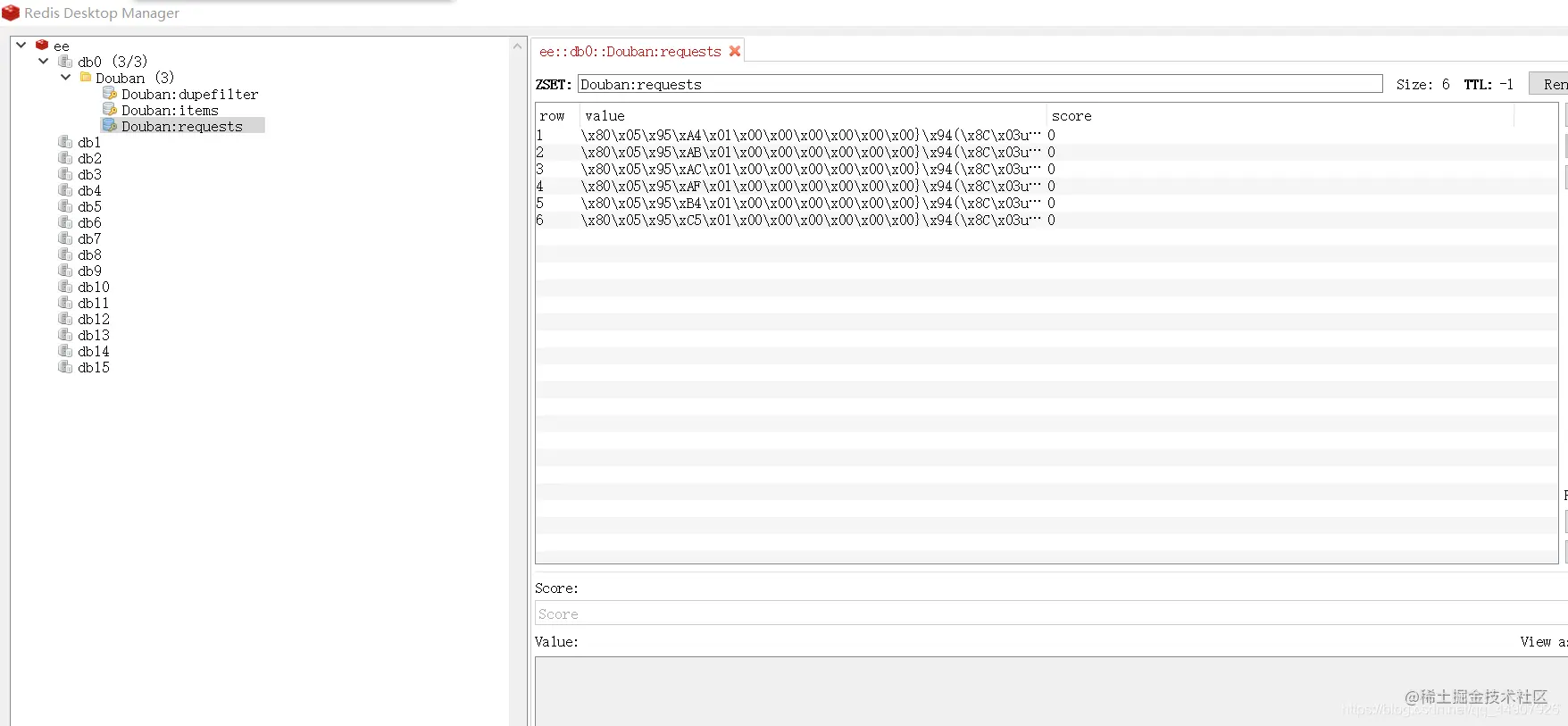
Task: Click the db2 database icon
Action: (x=65, y=157)
